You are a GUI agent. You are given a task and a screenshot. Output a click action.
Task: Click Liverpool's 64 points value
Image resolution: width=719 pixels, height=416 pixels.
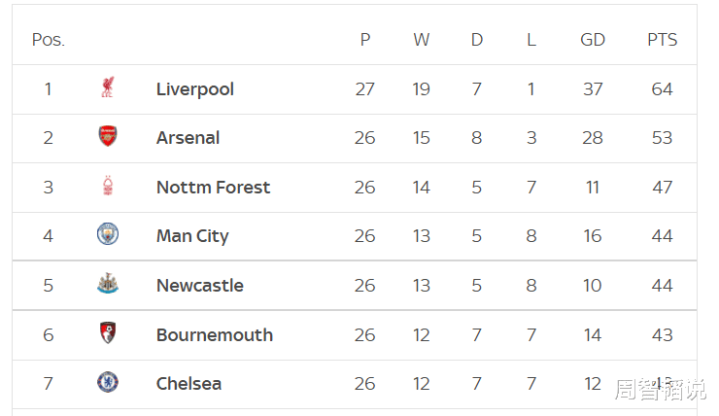[662, 89]
